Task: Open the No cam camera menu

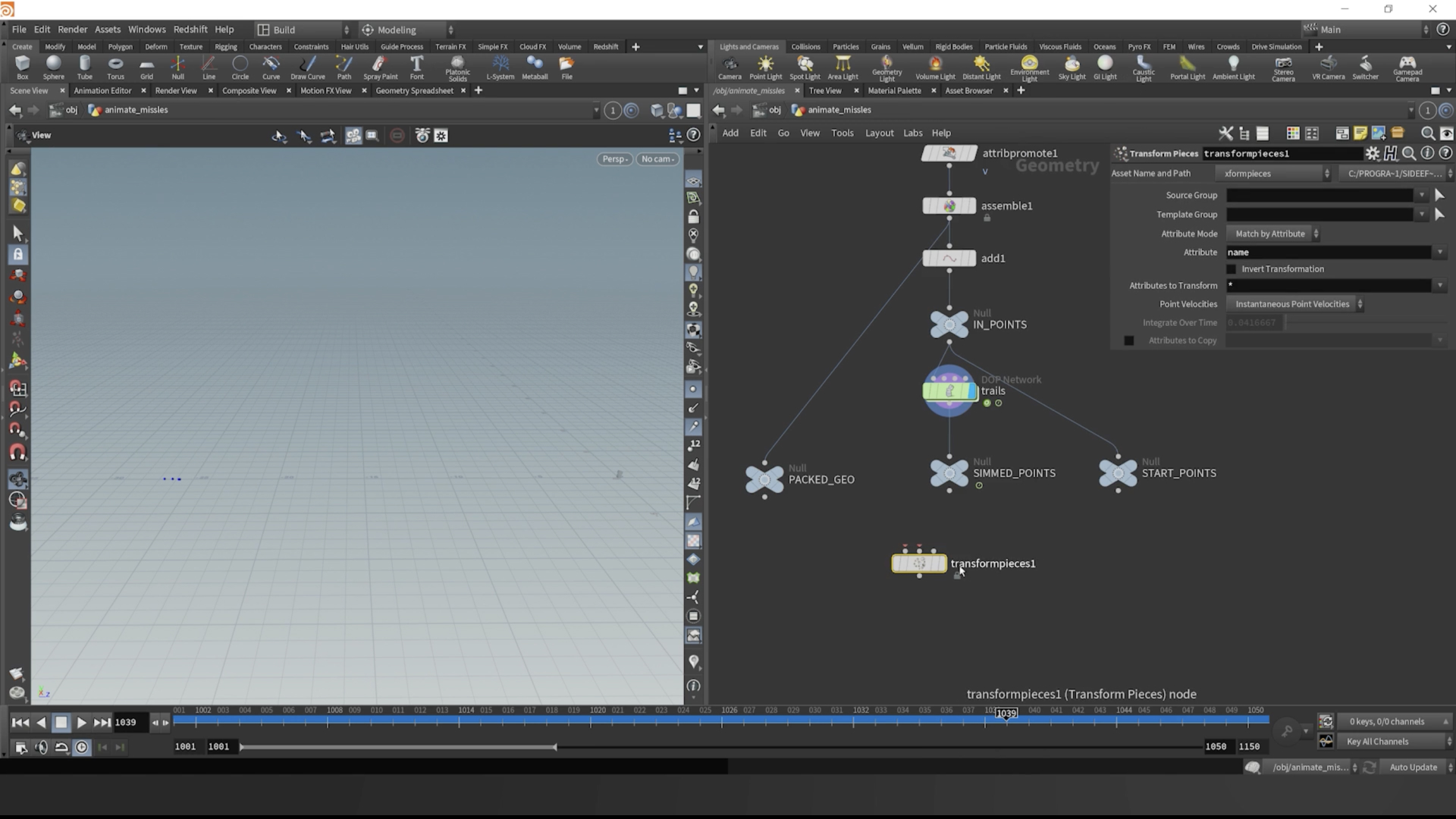Action: pyautogui.click(x=657, y=159)
